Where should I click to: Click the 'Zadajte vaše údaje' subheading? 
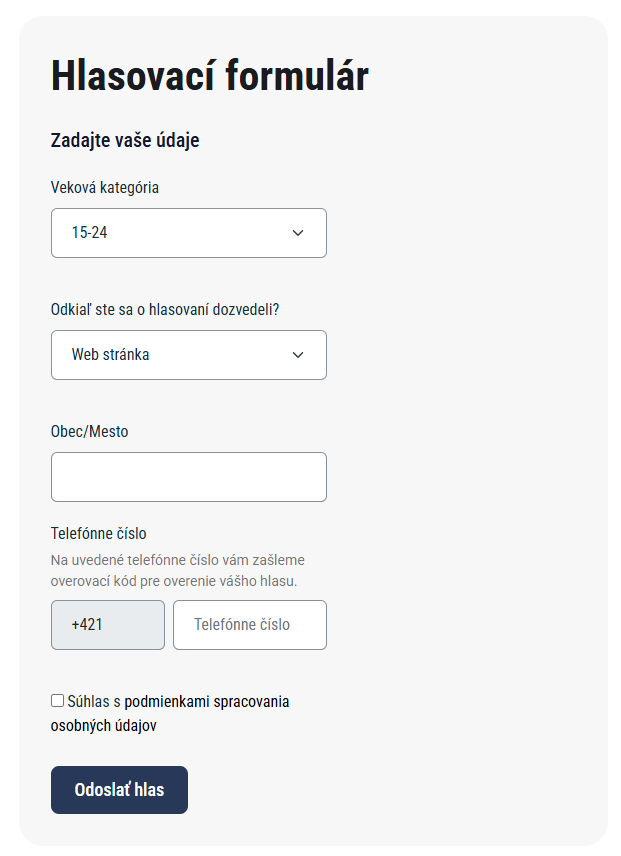coord(125,140)
